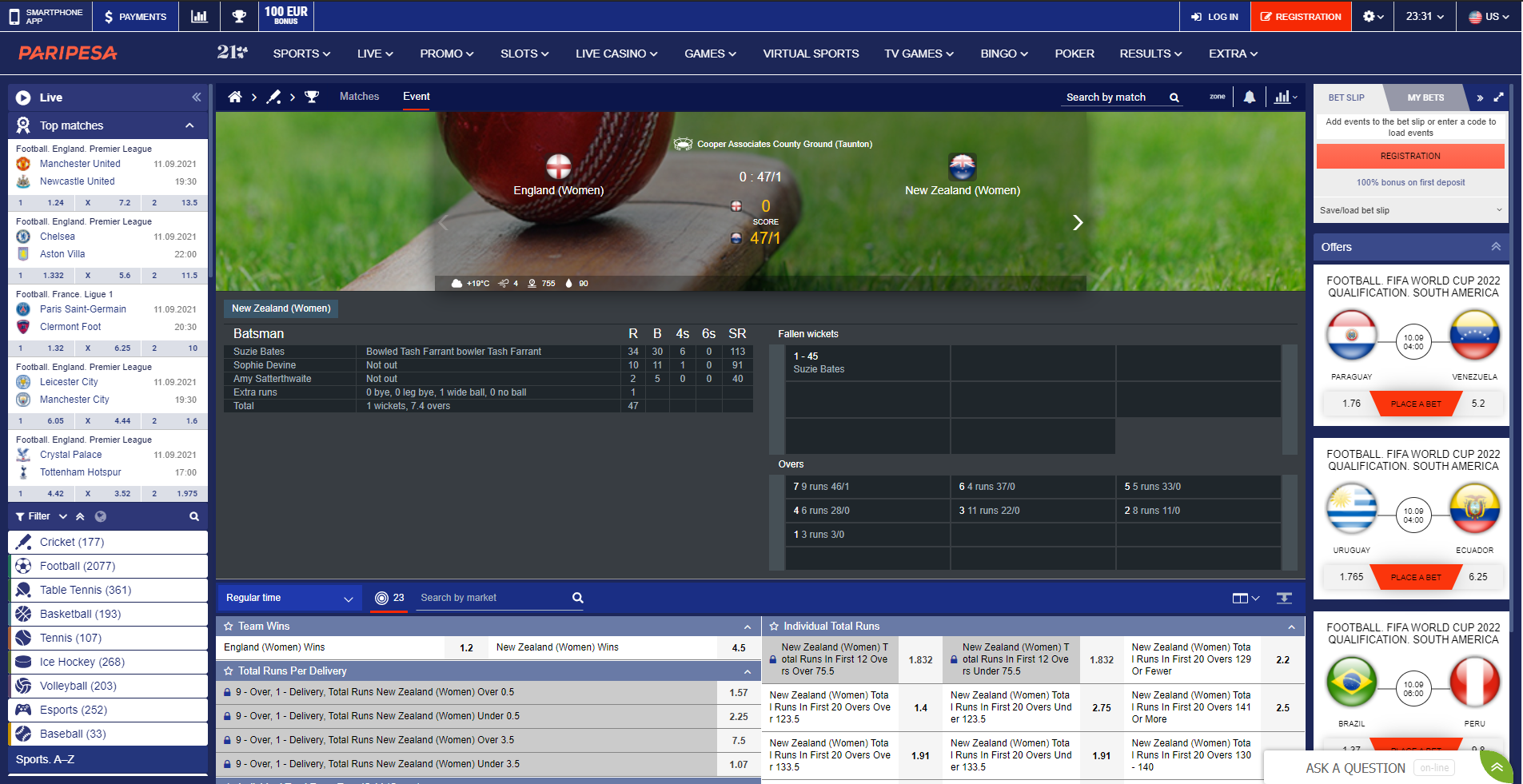Click the magnifier in Search by match
The width and height of the screenshot is (1523, 784).
[x=1174, y=98]
